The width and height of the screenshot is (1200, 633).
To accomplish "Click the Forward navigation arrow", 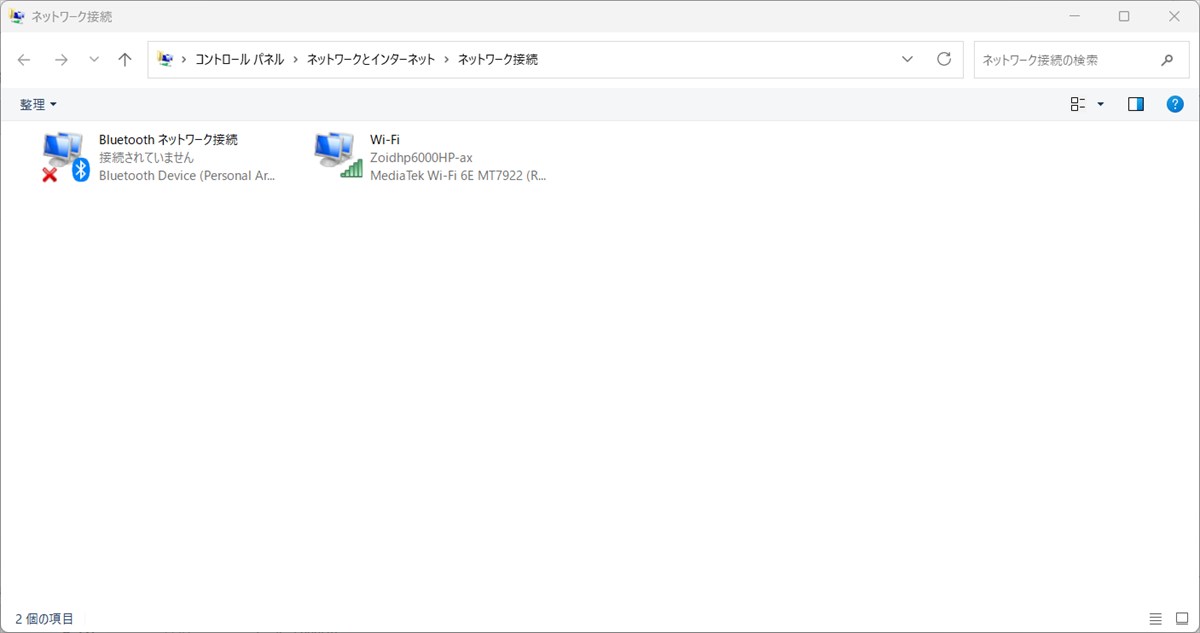I will tap(61, 60).
